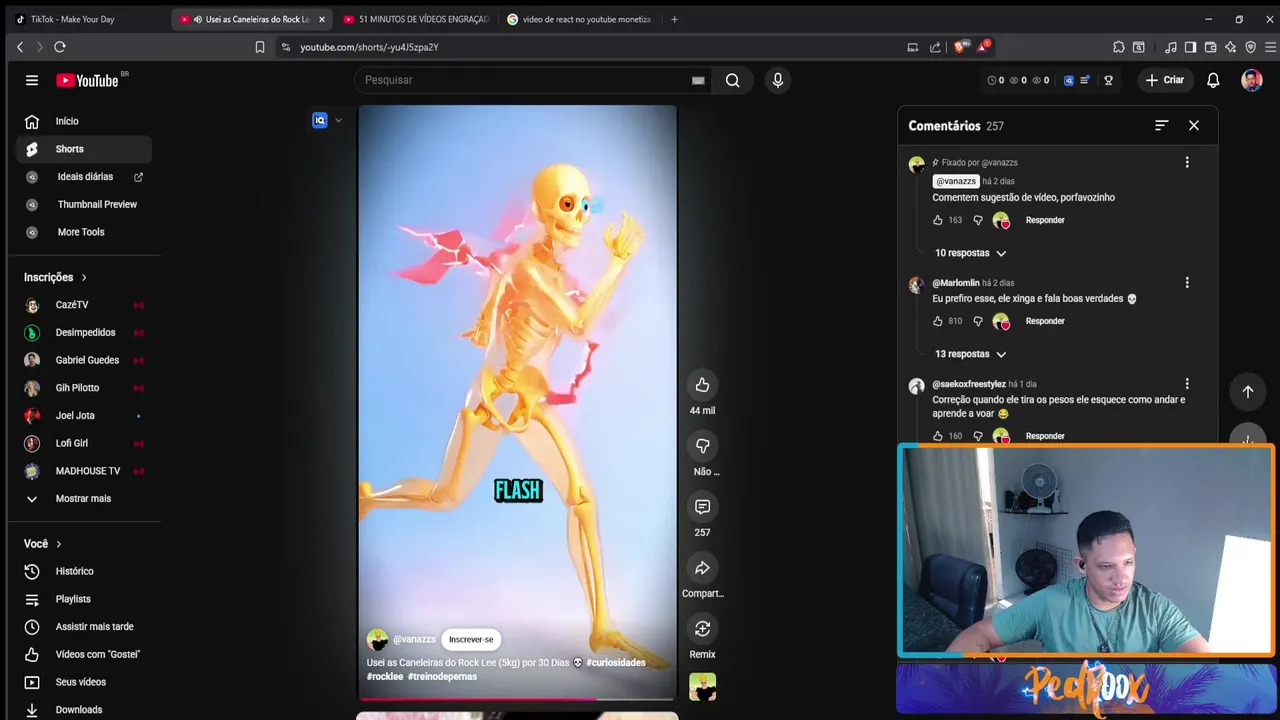Click the #curiosidades hashtag

[616, 663]
